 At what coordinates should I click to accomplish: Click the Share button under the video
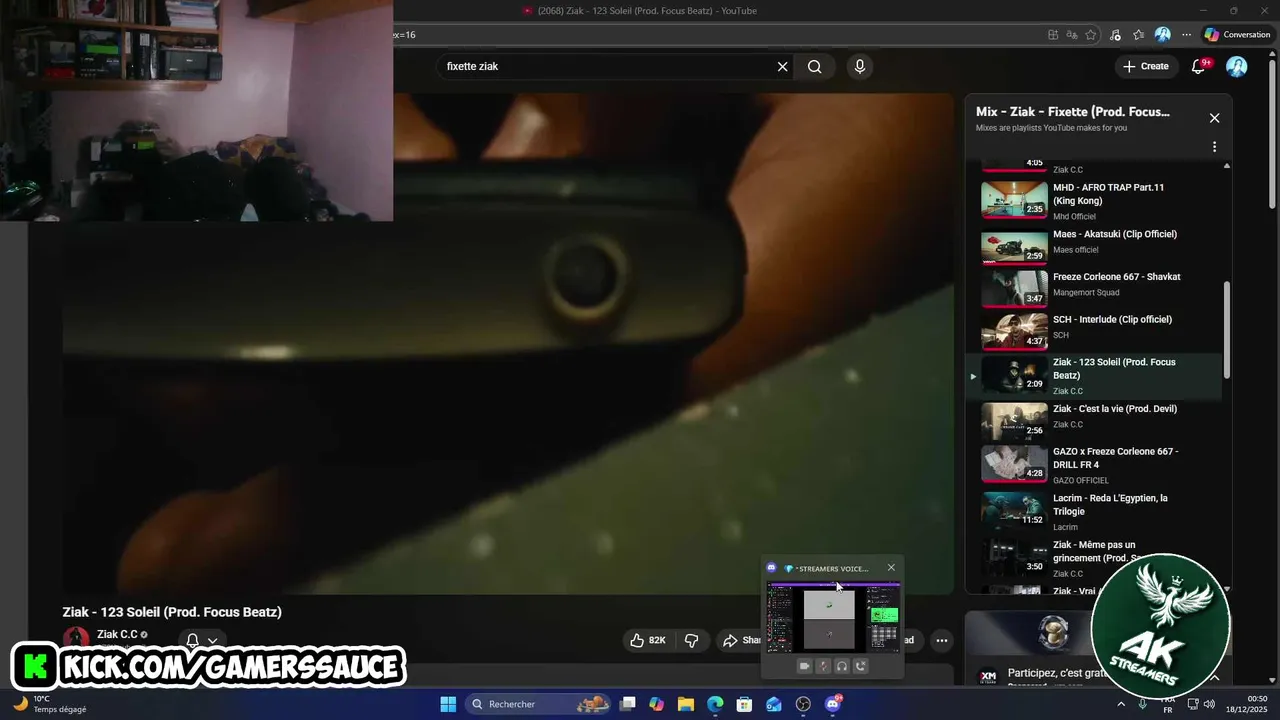click(742, 640)
